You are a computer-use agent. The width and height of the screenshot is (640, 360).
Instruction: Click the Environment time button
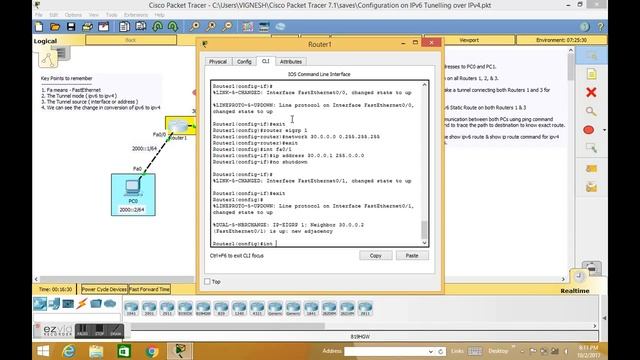(x=561, y=40)
